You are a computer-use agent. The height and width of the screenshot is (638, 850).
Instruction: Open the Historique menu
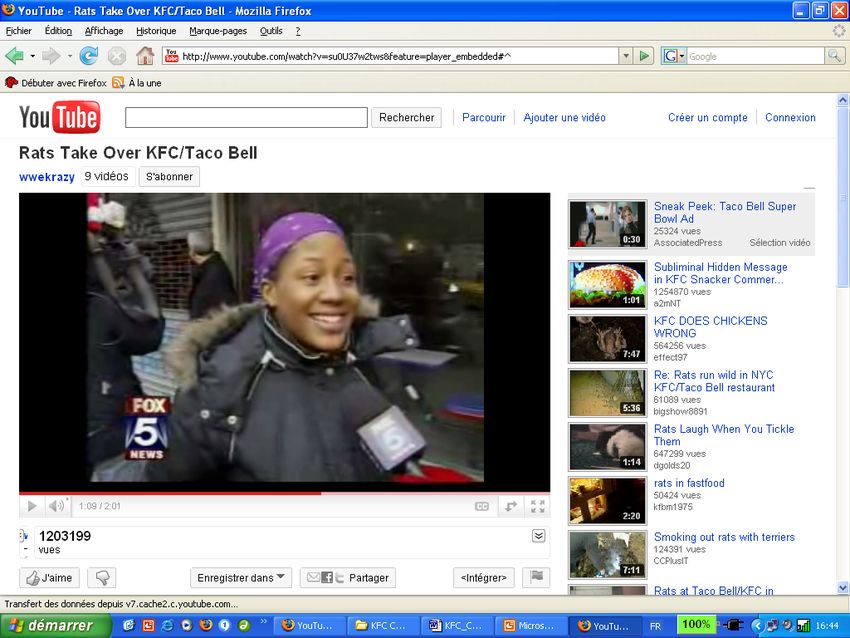156,31
